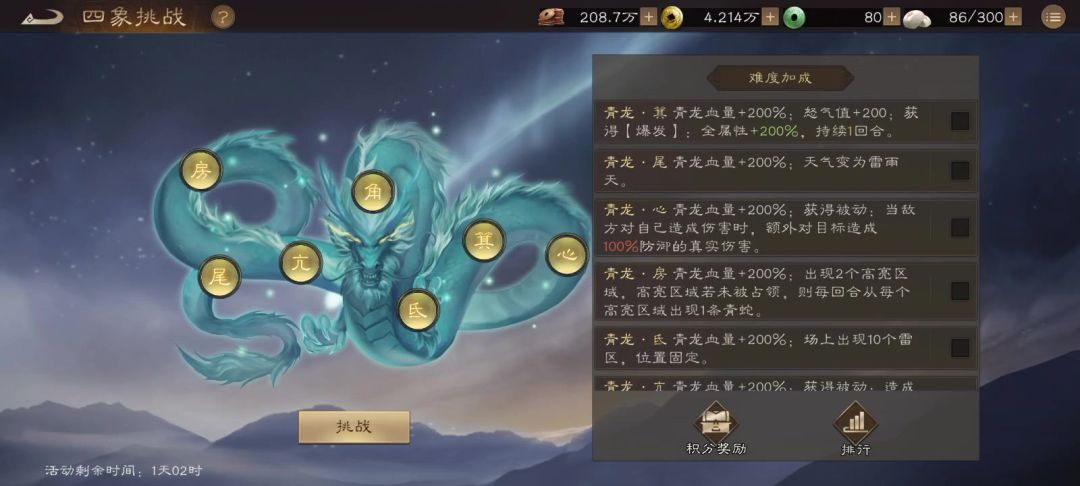The width and height of the screenshot is (1080, 486).
Task: Add more copper coins with plus button
Action: click(770, 17)
